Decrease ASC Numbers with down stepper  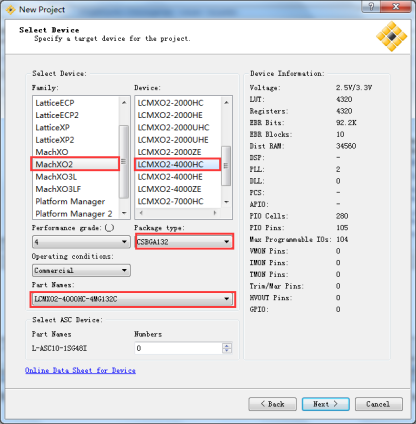(x=227, y=351)
